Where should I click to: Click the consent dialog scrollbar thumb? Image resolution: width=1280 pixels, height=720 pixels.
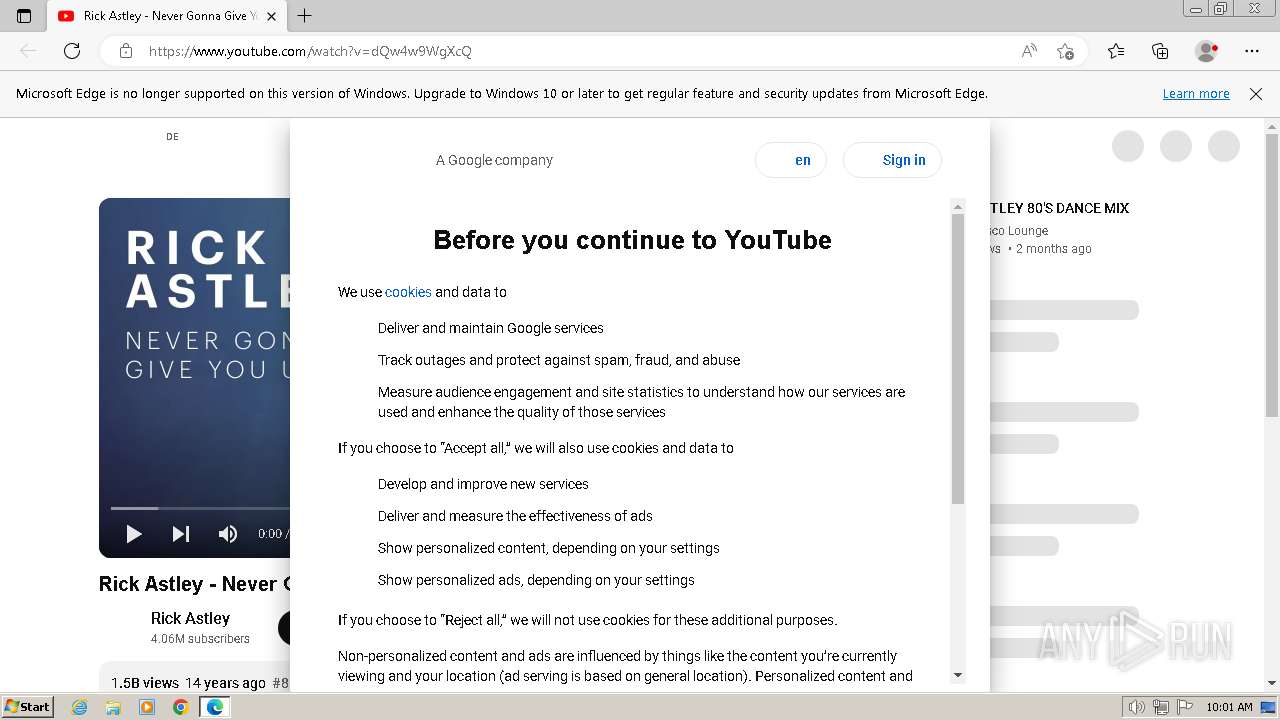[x=957, y=360]
